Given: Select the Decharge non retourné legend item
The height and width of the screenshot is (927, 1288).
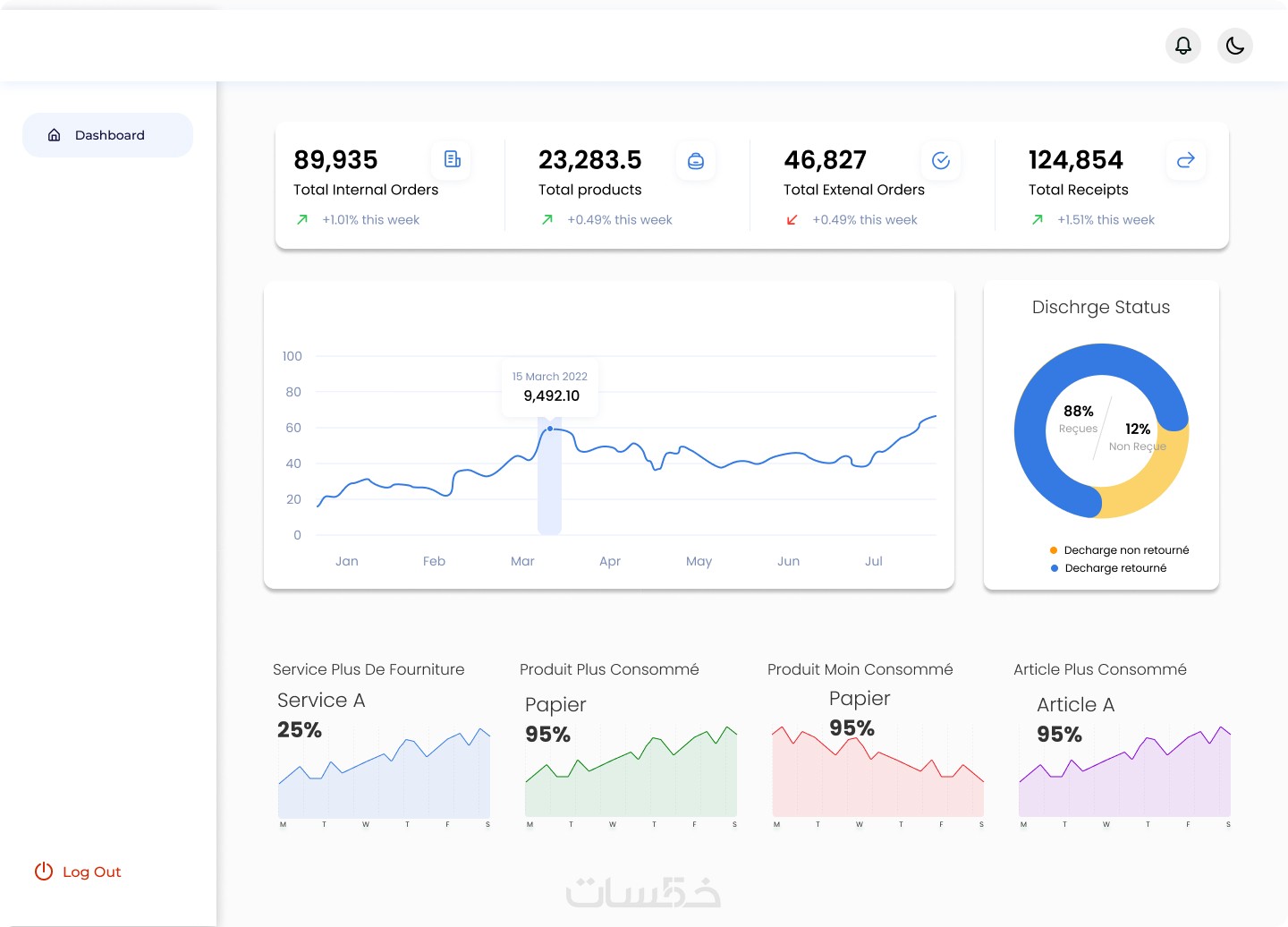Looking at the screenshot, I should click(1119, 550).
